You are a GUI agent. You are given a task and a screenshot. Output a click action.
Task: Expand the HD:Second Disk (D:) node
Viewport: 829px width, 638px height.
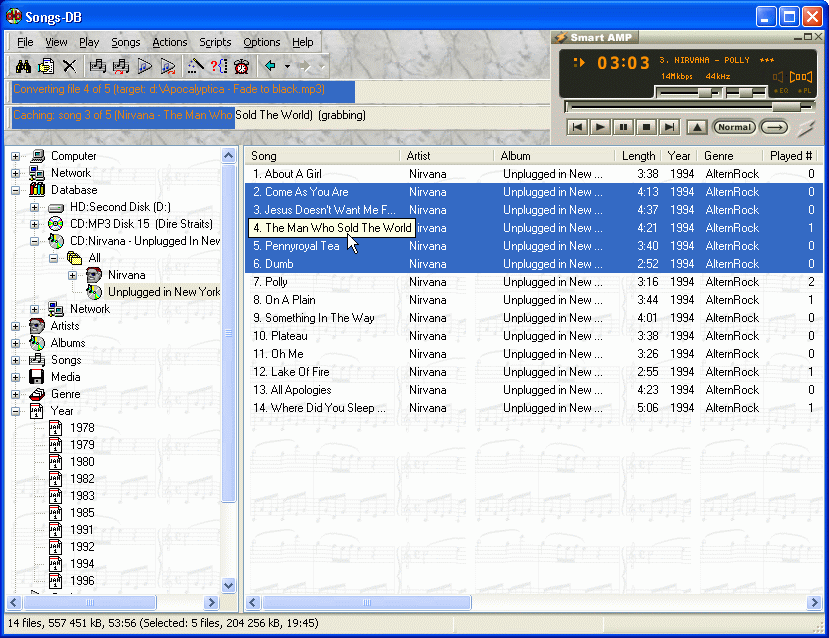click(34, 207)
